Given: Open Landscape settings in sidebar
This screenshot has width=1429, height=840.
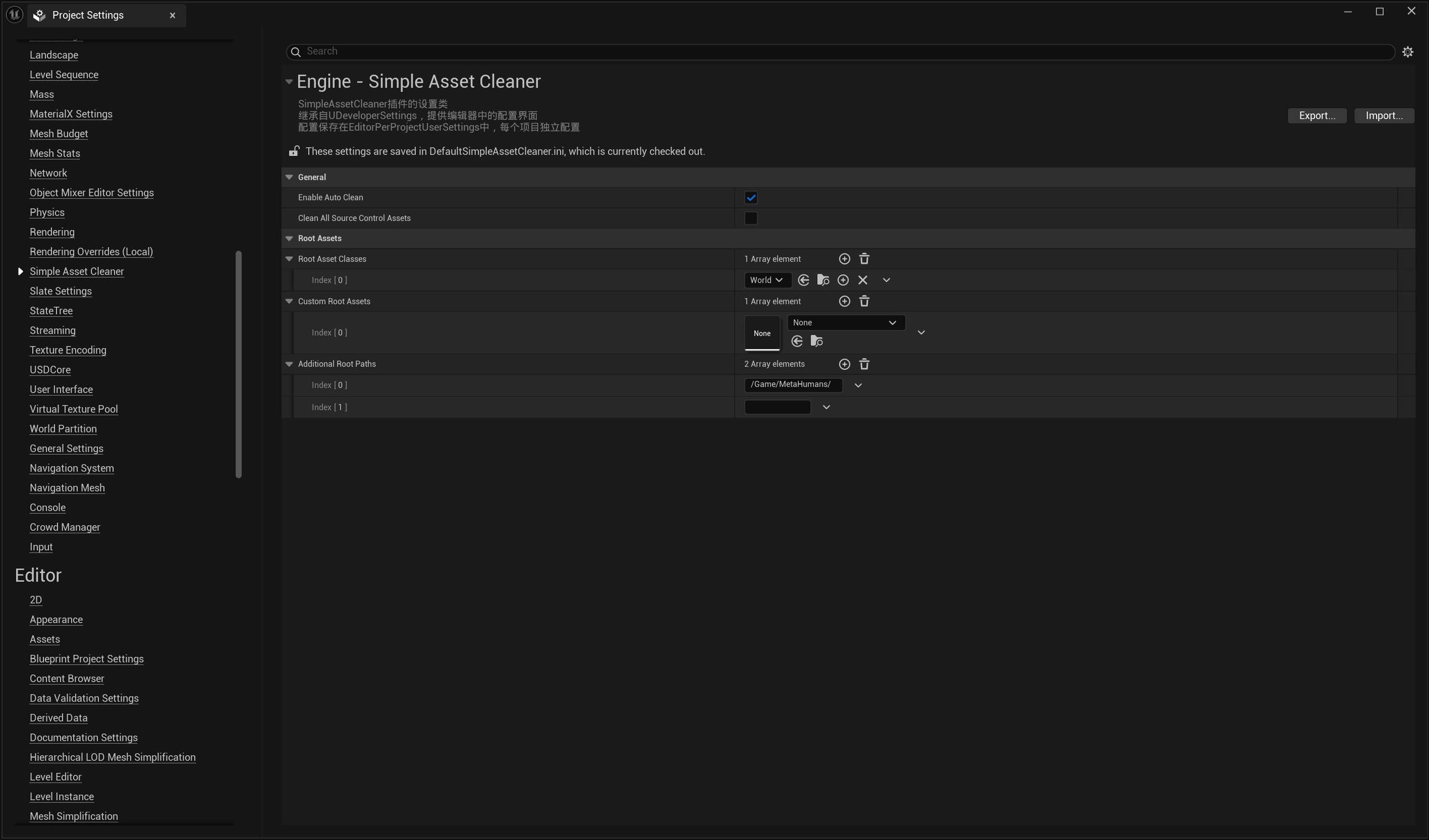Looking at the screenshot, I should click(x=54, y=55).
